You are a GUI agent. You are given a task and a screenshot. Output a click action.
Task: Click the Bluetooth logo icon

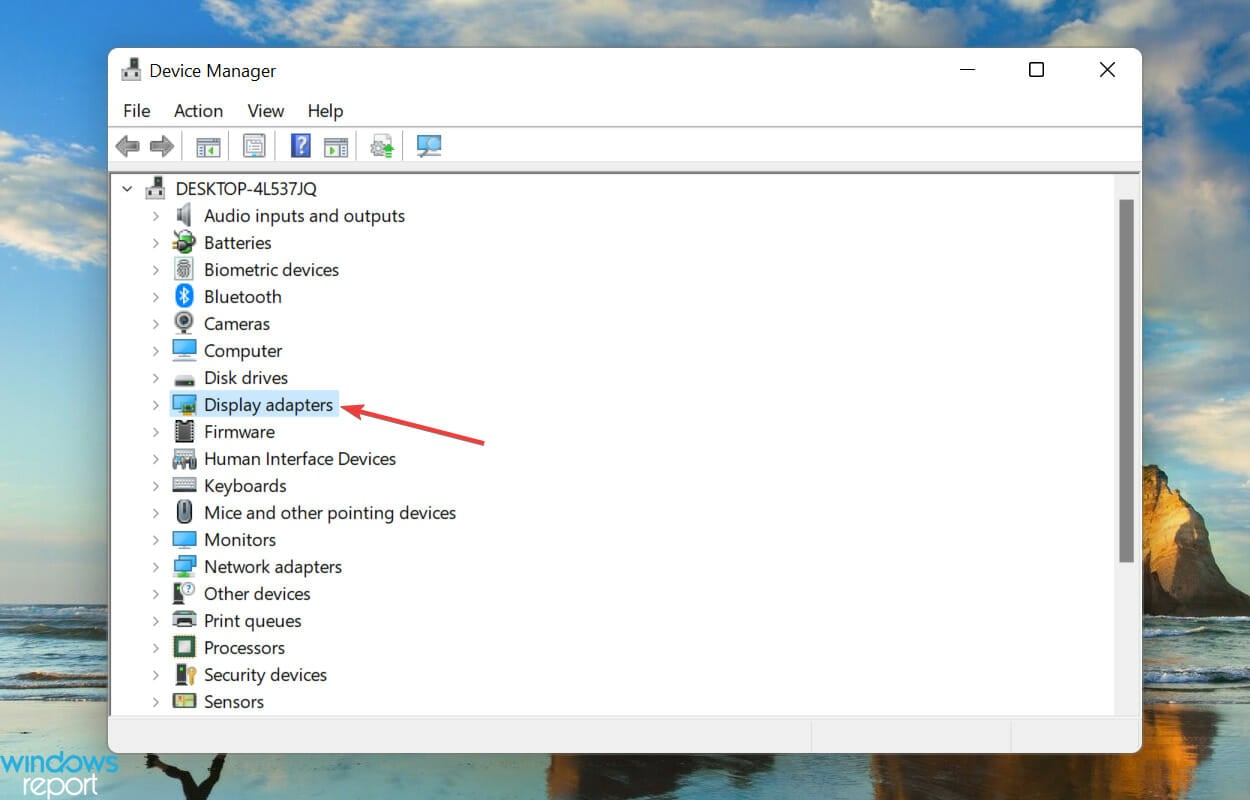(184, 297)
